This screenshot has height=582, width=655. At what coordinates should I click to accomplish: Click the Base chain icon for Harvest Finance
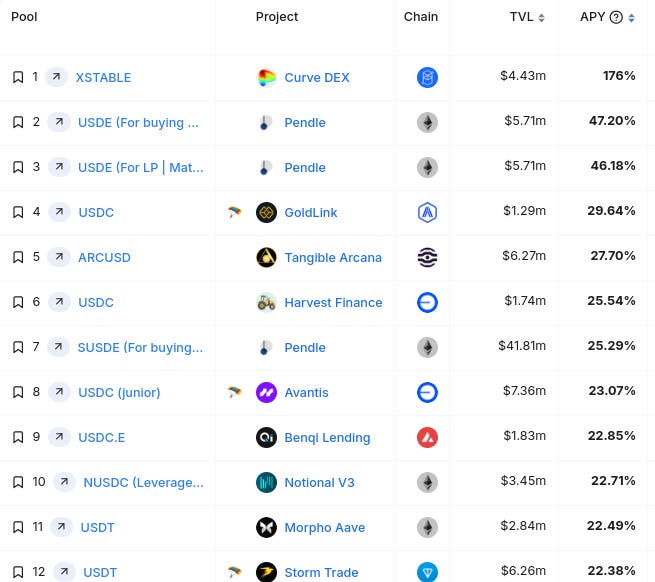coord(427,302)
